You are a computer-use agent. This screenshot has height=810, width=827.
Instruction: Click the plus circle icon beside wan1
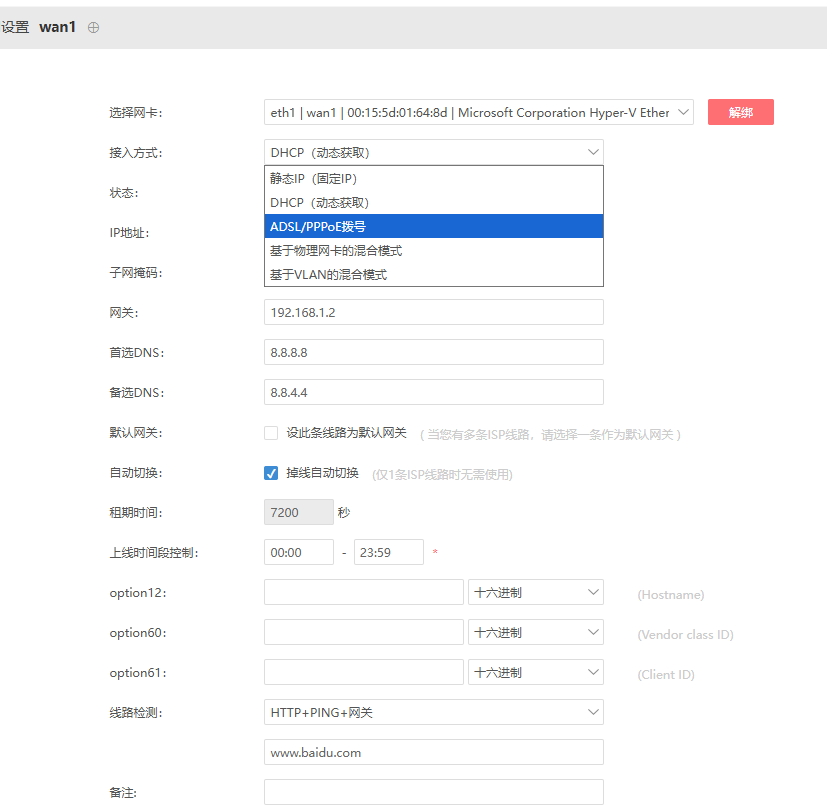click(x=93, y=27)
